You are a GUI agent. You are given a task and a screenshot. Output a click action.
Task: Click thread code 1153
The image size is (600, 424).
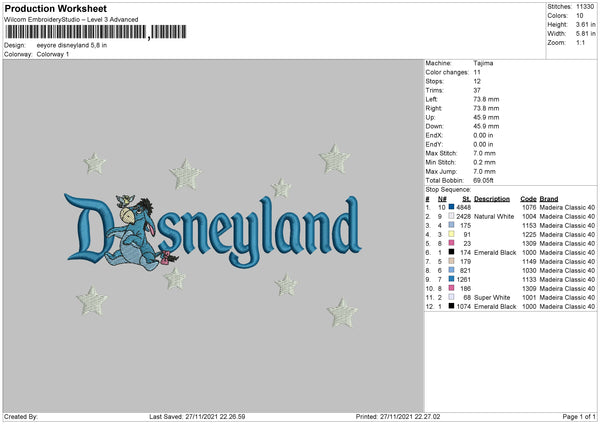point(529,225)
